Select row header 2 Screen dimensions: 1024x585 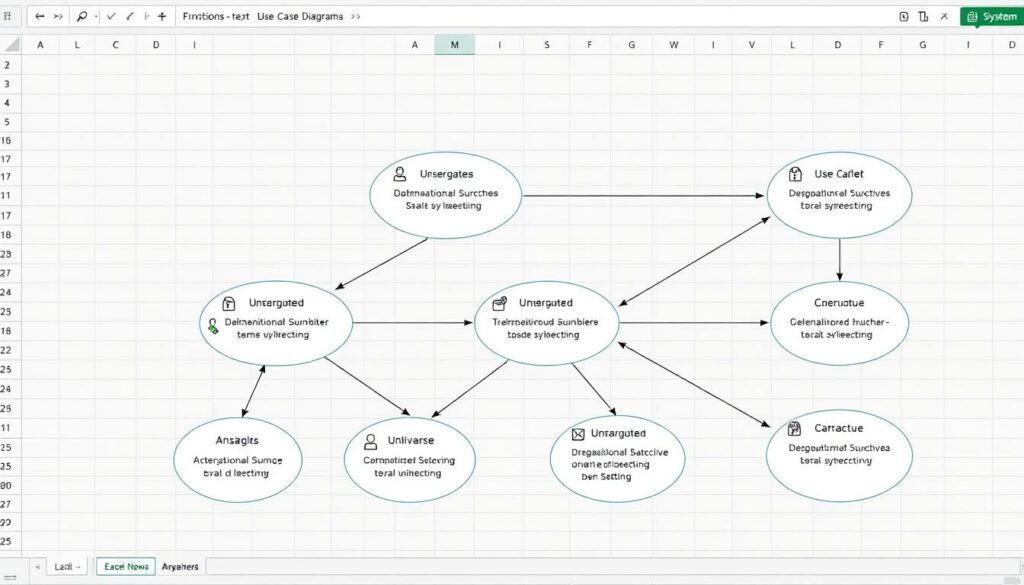[x=7, y=65]
